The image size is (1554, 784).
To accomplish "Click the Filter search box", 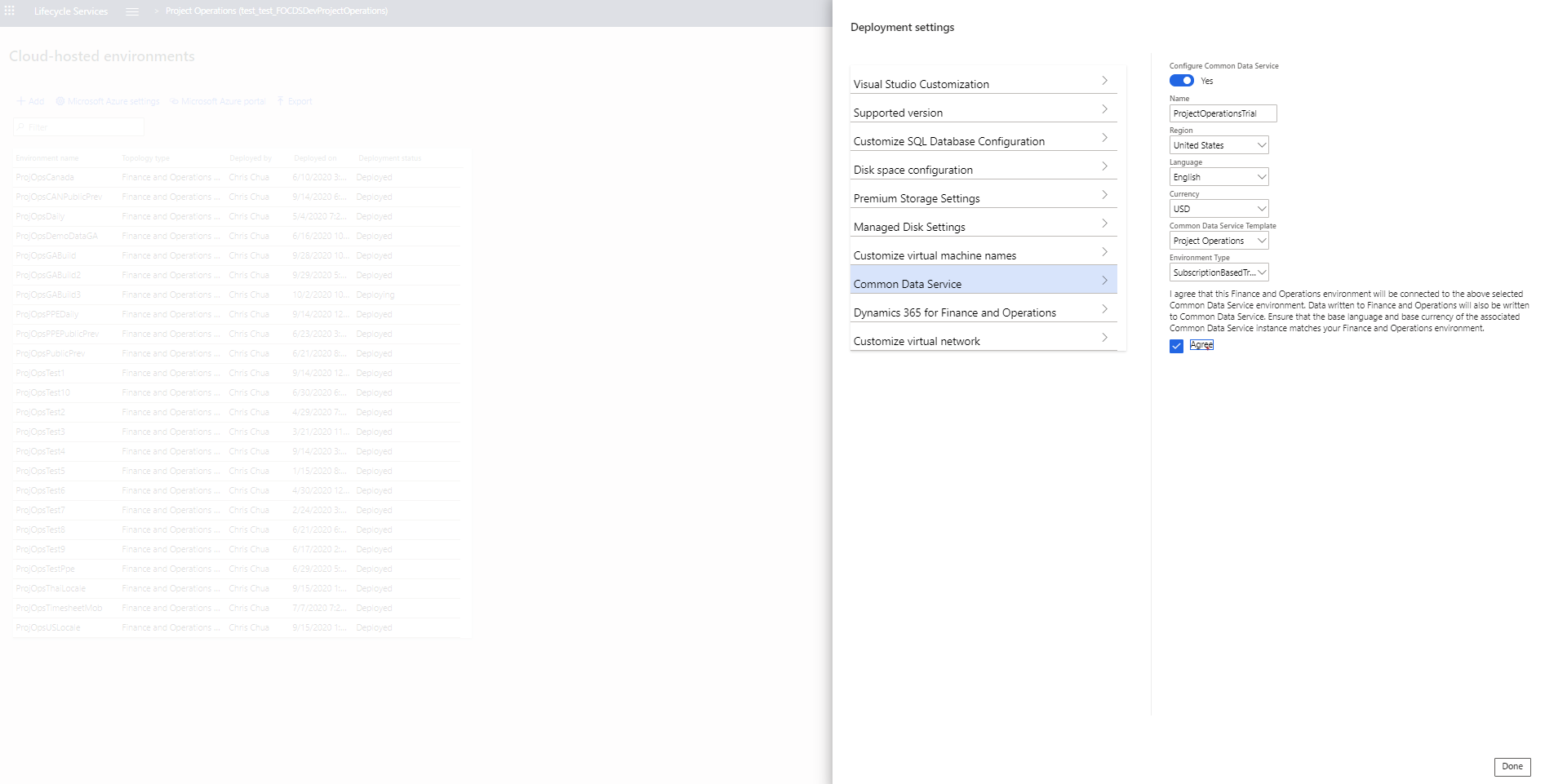I will coord(79,127).
